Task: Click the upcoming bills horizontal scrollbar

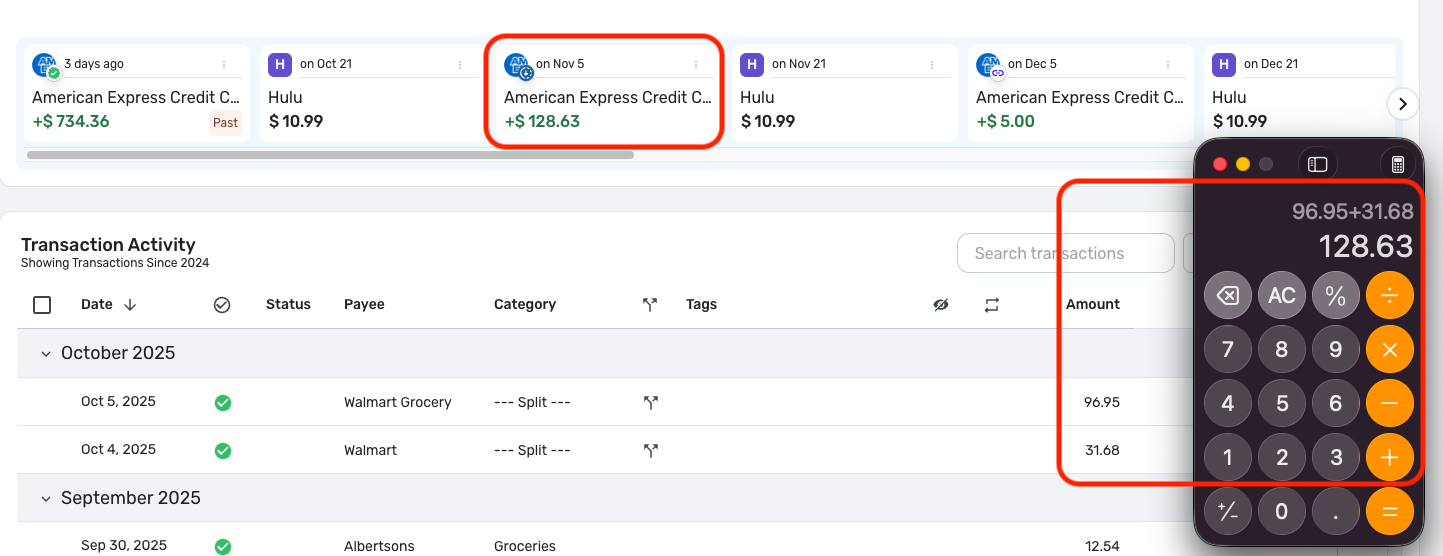Action: coord(330,155)
